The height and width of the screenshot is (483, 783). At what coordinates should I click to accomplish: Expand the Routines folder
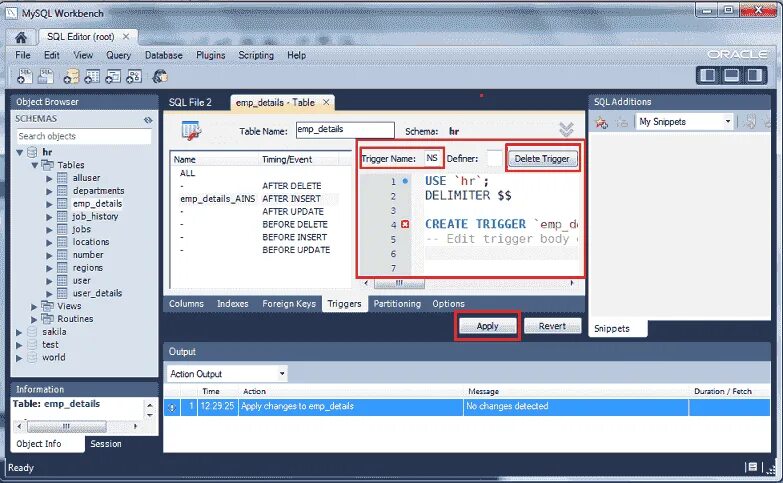click(34, 319)
